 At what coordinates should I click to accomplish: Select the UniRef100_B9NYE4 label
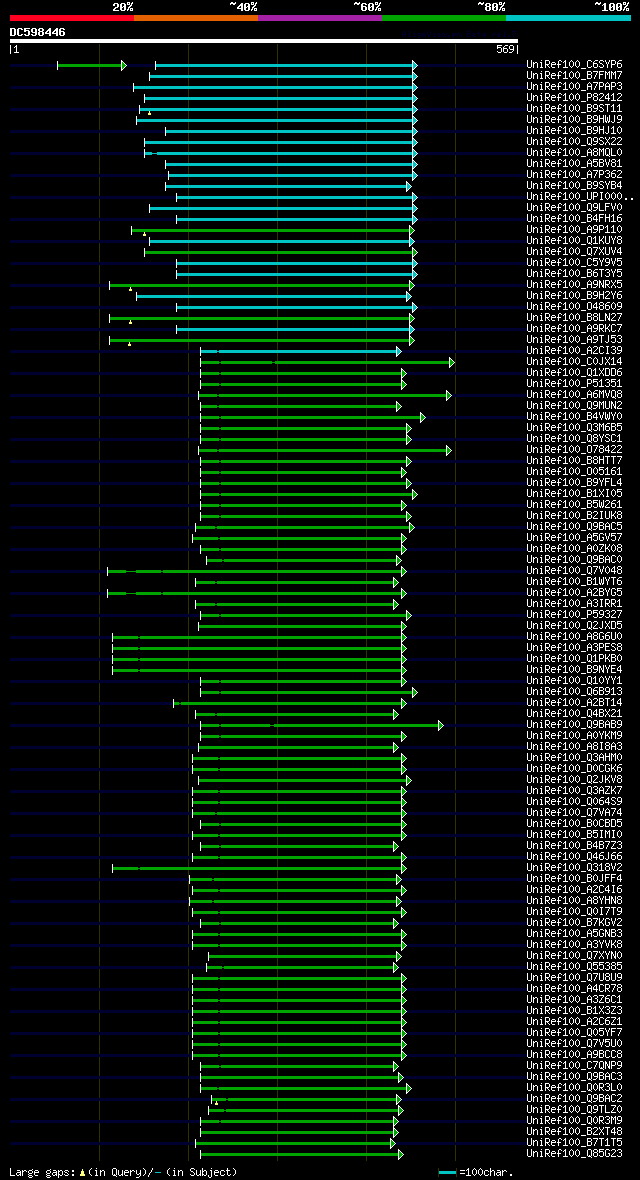point(574,668)
